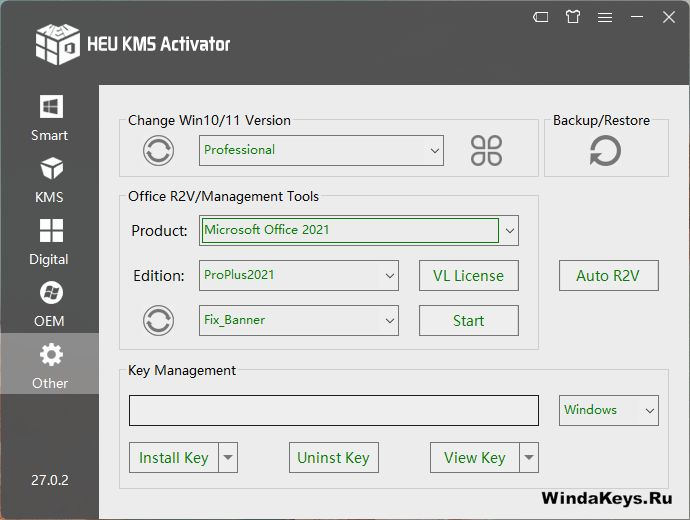Go to the OEM tab
This screenshot has height=520, width=690.
point(49,304)
